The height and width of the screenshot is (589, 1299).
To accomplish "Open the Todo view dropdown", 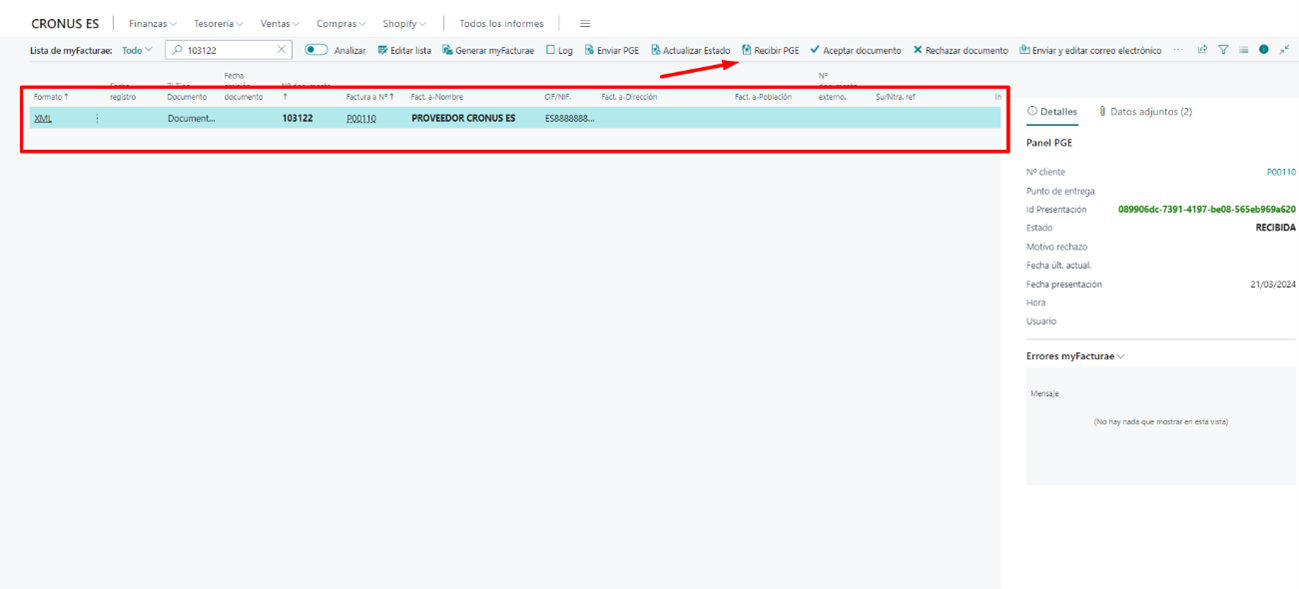I will pyautogui.click(x=137, y=50).
